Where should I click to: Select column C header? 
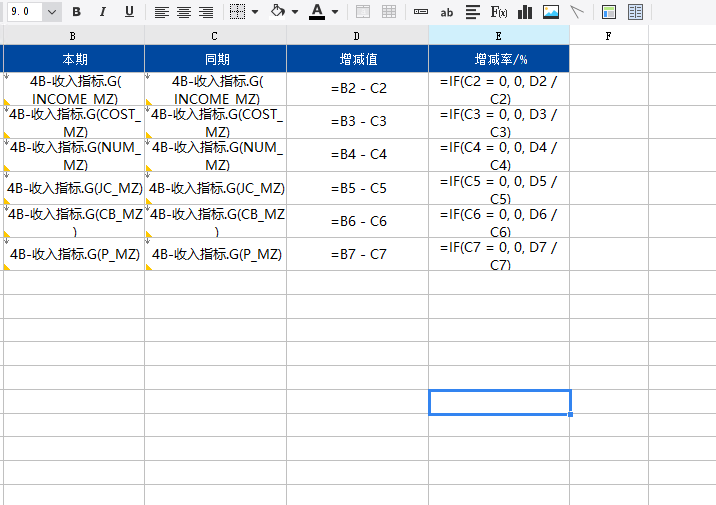216,36
